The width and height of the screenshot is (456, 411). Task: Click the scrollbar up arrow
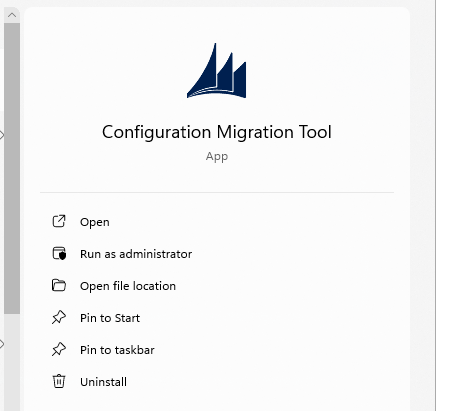point(12,15)
